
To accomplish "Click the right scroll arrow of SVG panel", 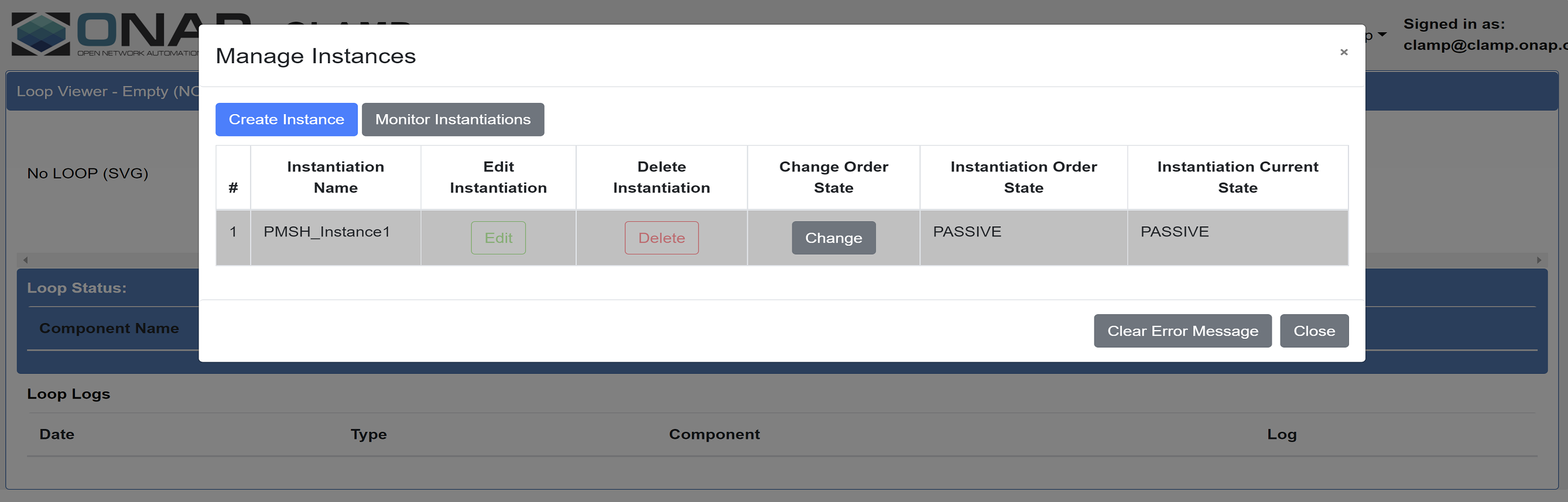I will click(x=1539, y=260).
